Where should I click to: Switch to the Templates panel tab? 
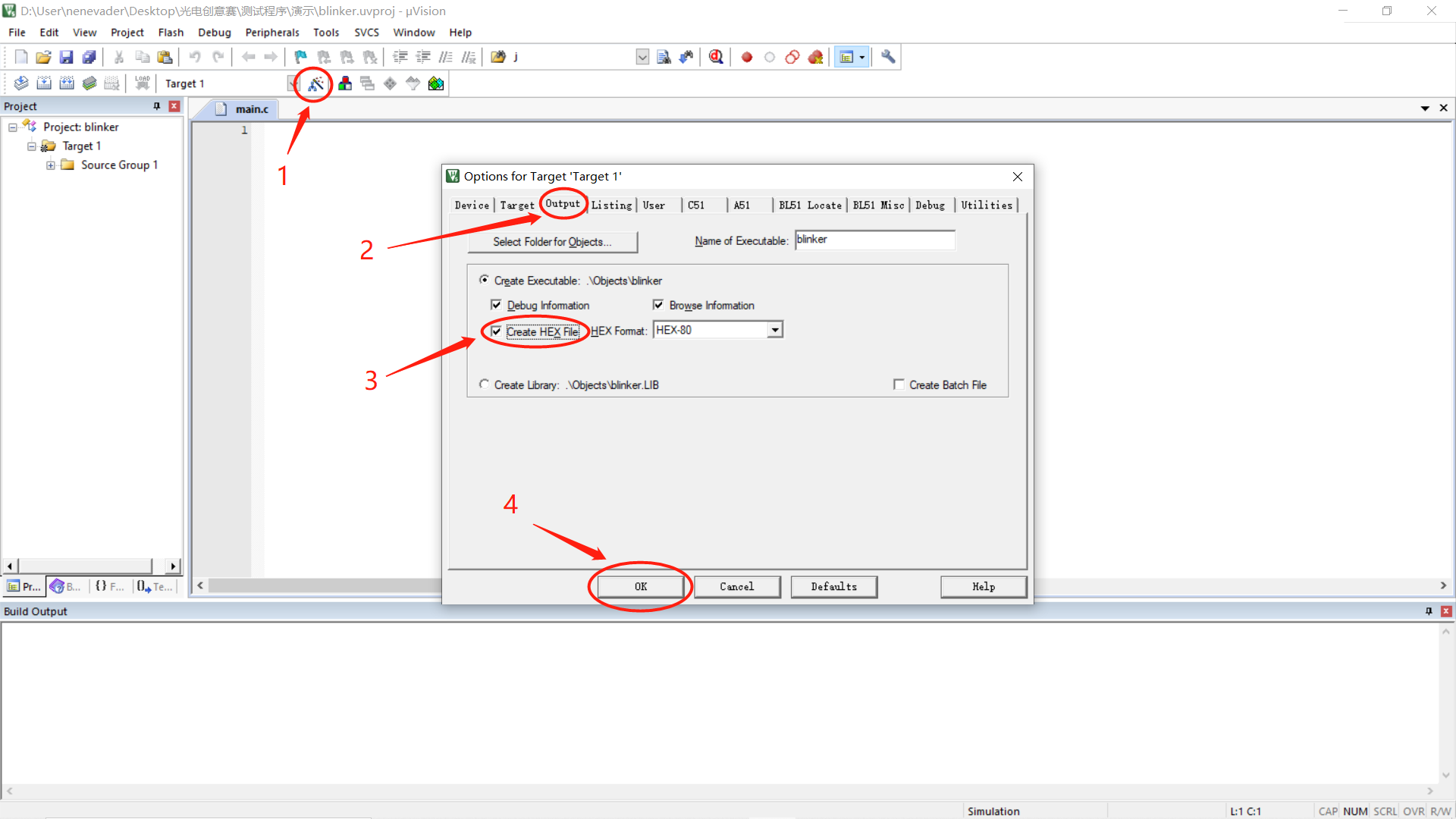point(155,586)
